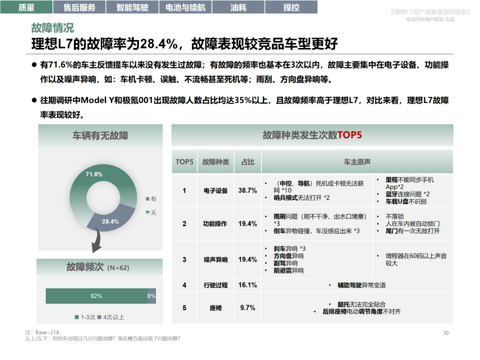Click the downward curved arrow under donut
Image resolution: width=480 pixels, height=360 pixels.
[97, 242]
